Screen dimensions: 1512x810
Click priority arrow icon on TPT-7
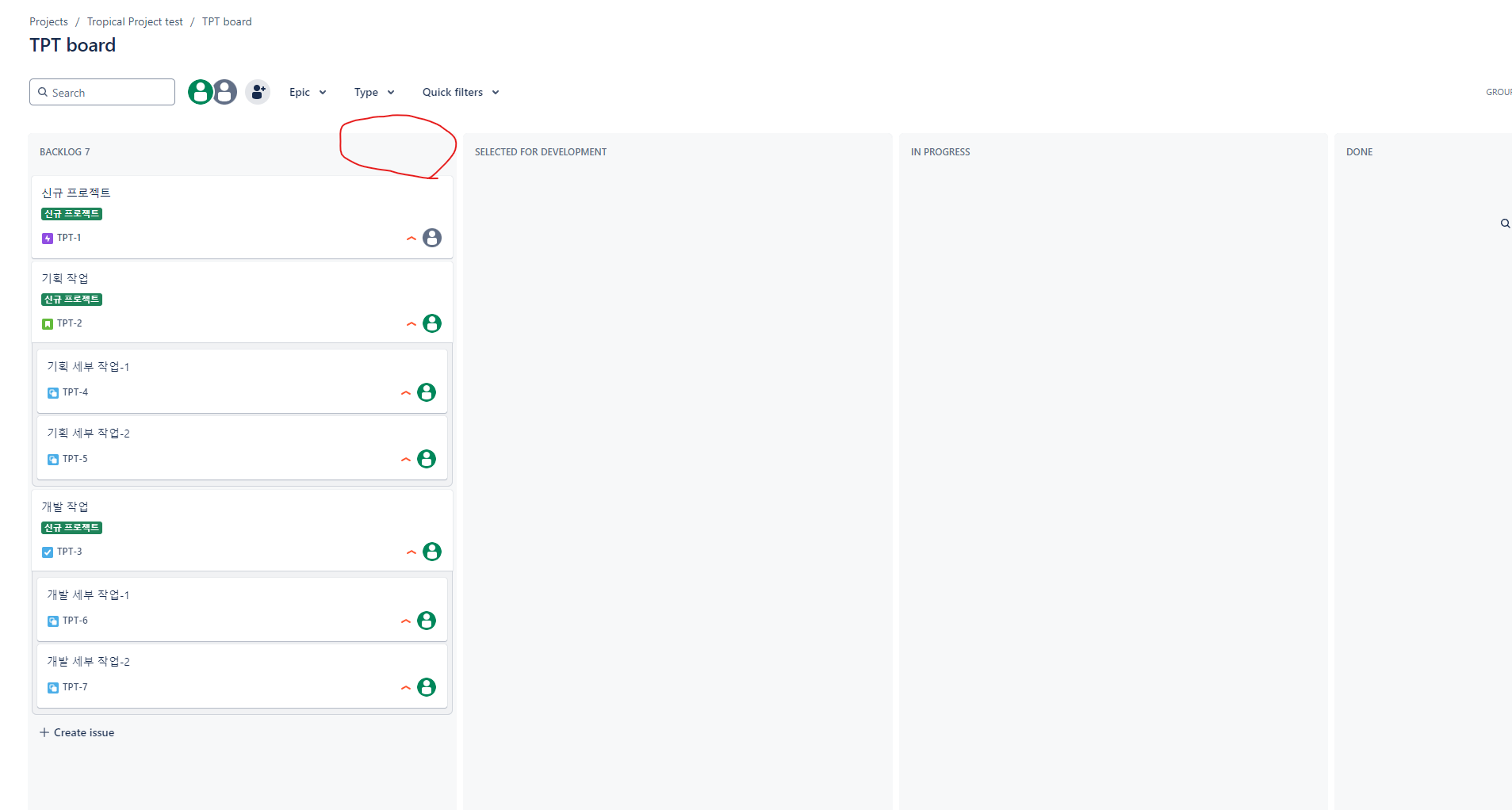click(x=406, y=687)
